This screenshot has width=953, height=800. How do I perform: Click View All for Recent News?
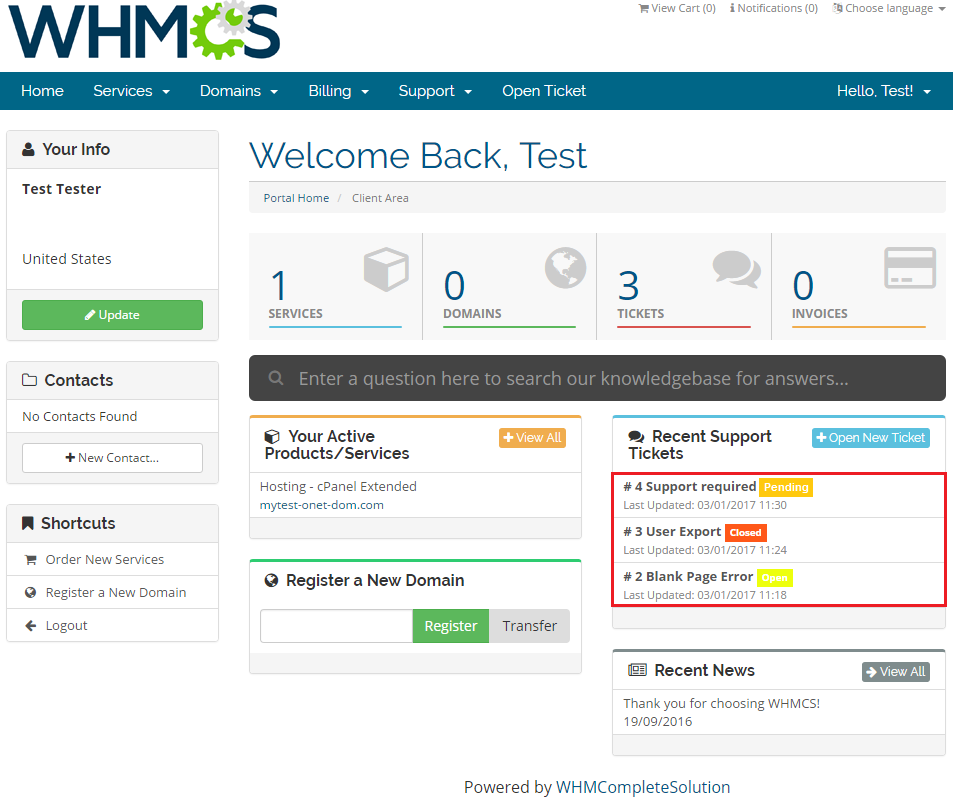[896, 672]
